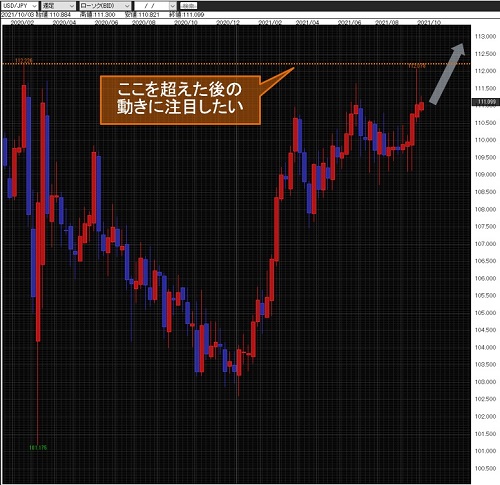Click the orange 112.078 recent high label
Image resolution: width=500 pixels, height=485 pixels.
coord(417,66)
